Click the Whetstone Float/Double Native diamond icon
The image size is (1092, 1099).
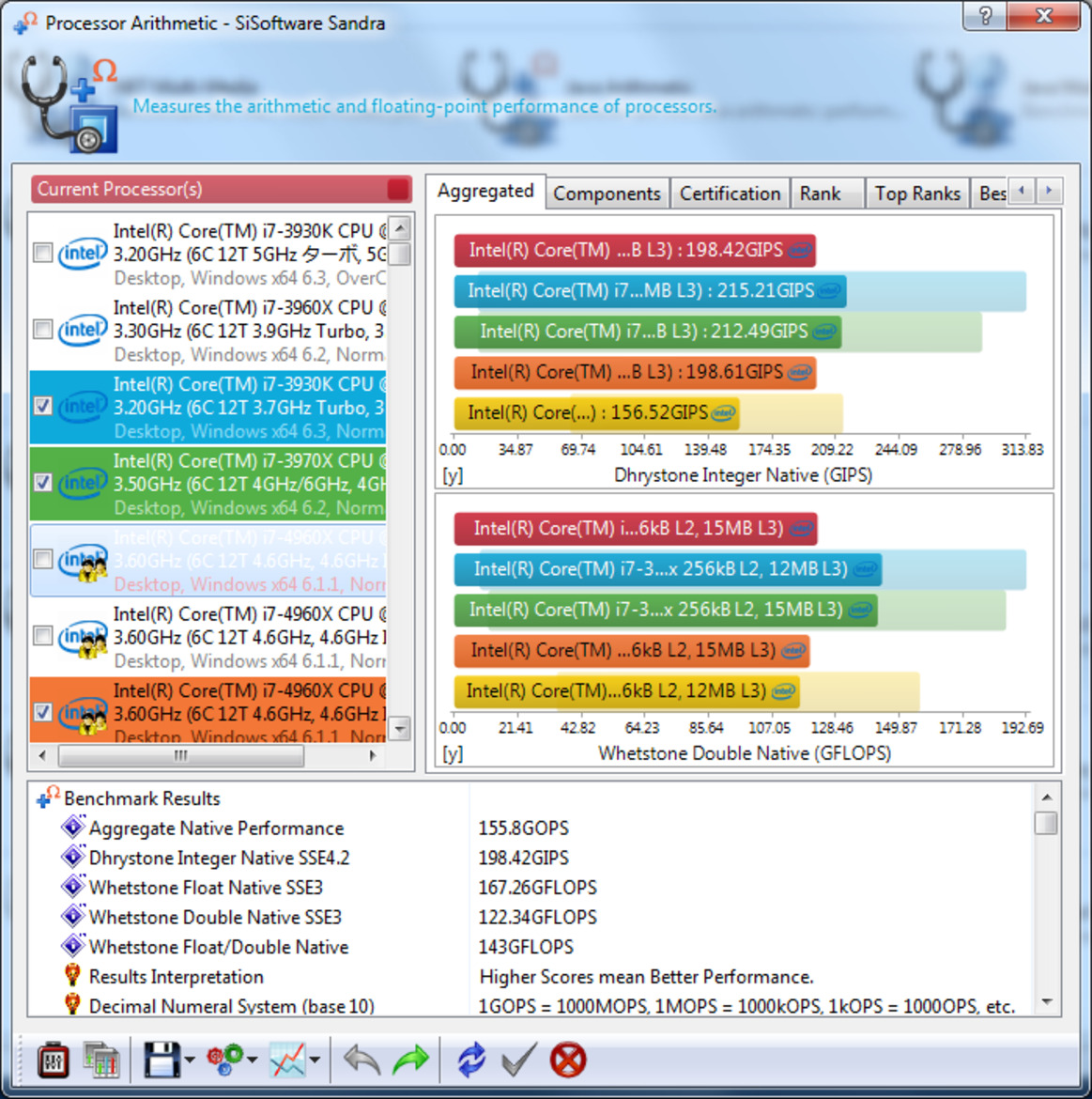[x=73, y=946]
